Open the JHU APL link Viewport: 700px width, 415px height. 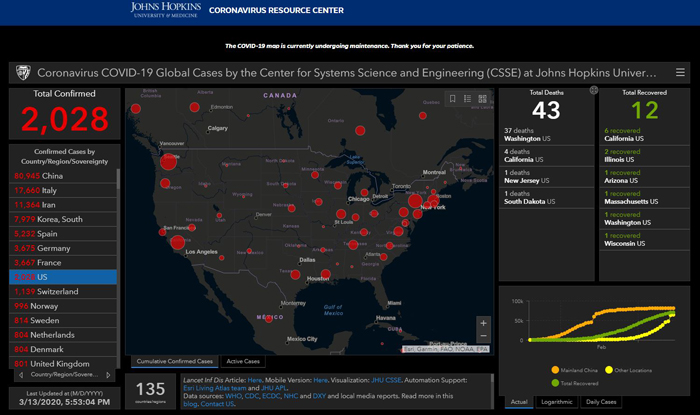click(x=274, y=388)
